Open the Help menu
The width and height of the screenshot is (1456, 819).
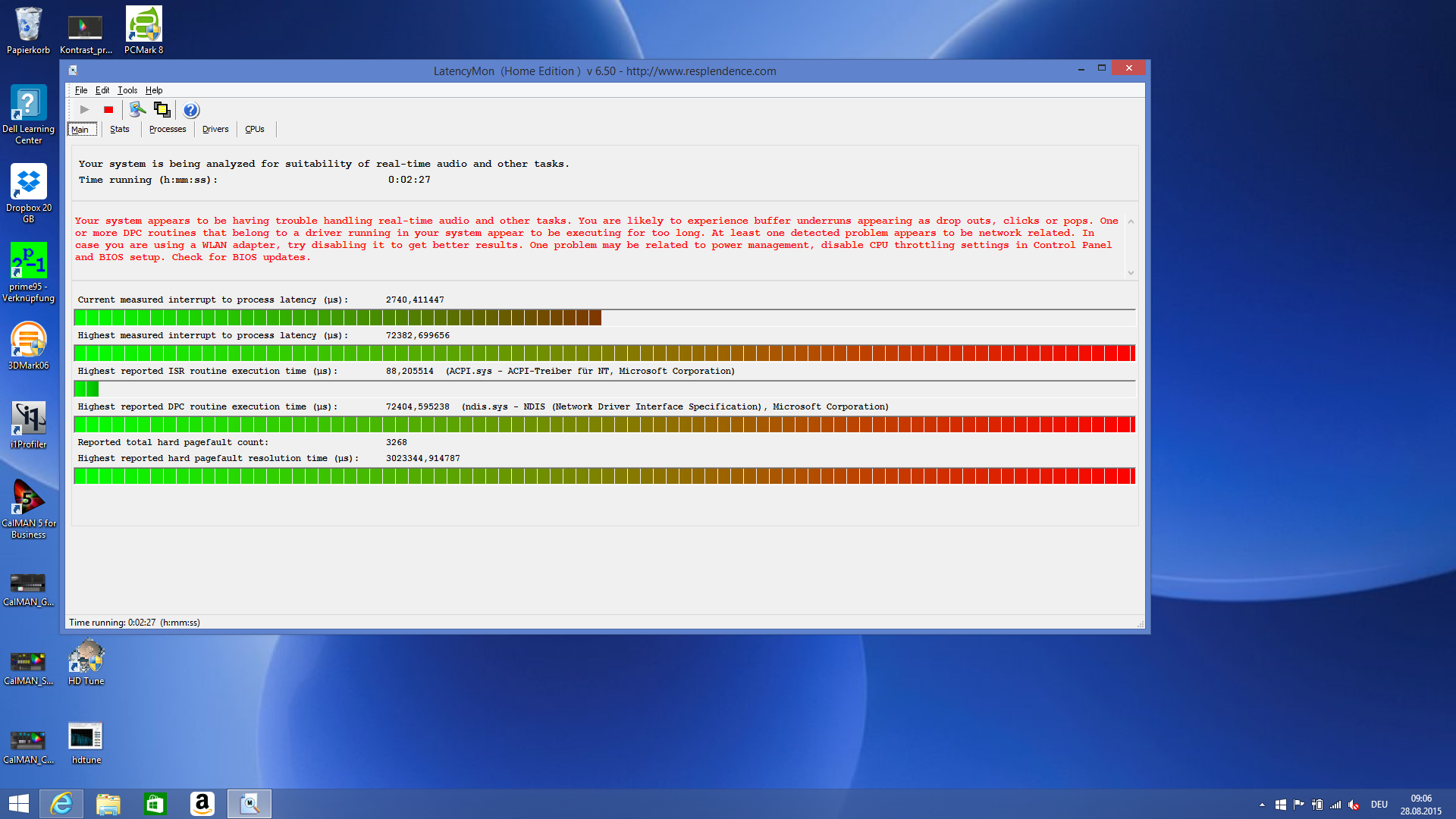tap(154, 90)
